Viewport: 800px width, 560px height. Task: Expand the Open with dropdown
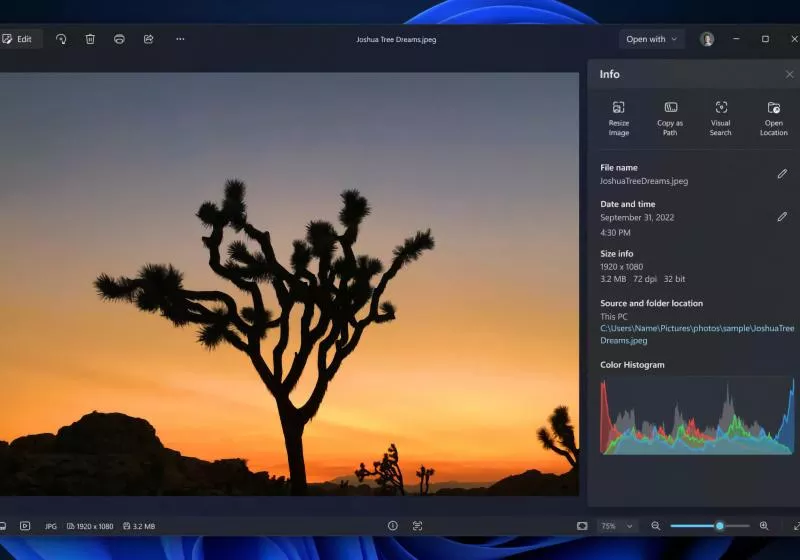[x=652, y=39]
